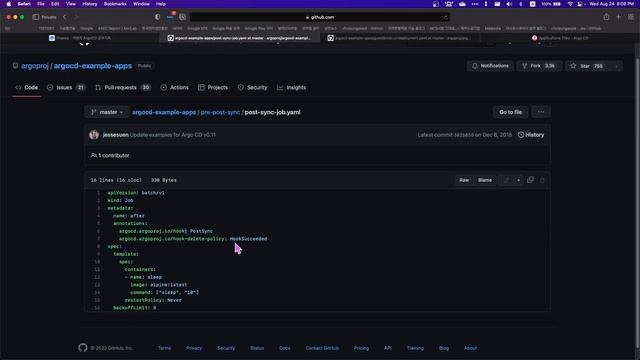This screenshot has height=360, width=640.
Task: Open the argoproj owner link
Action: pyautogui.click(x=35, y=66)
